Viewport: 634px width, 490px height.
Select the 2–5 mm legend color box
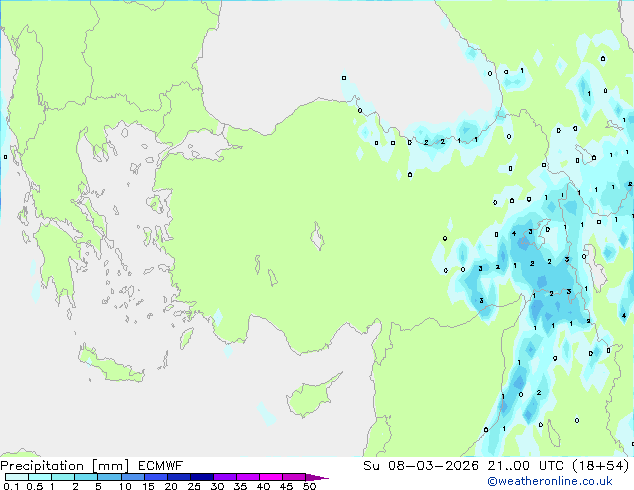pos(86,477)
